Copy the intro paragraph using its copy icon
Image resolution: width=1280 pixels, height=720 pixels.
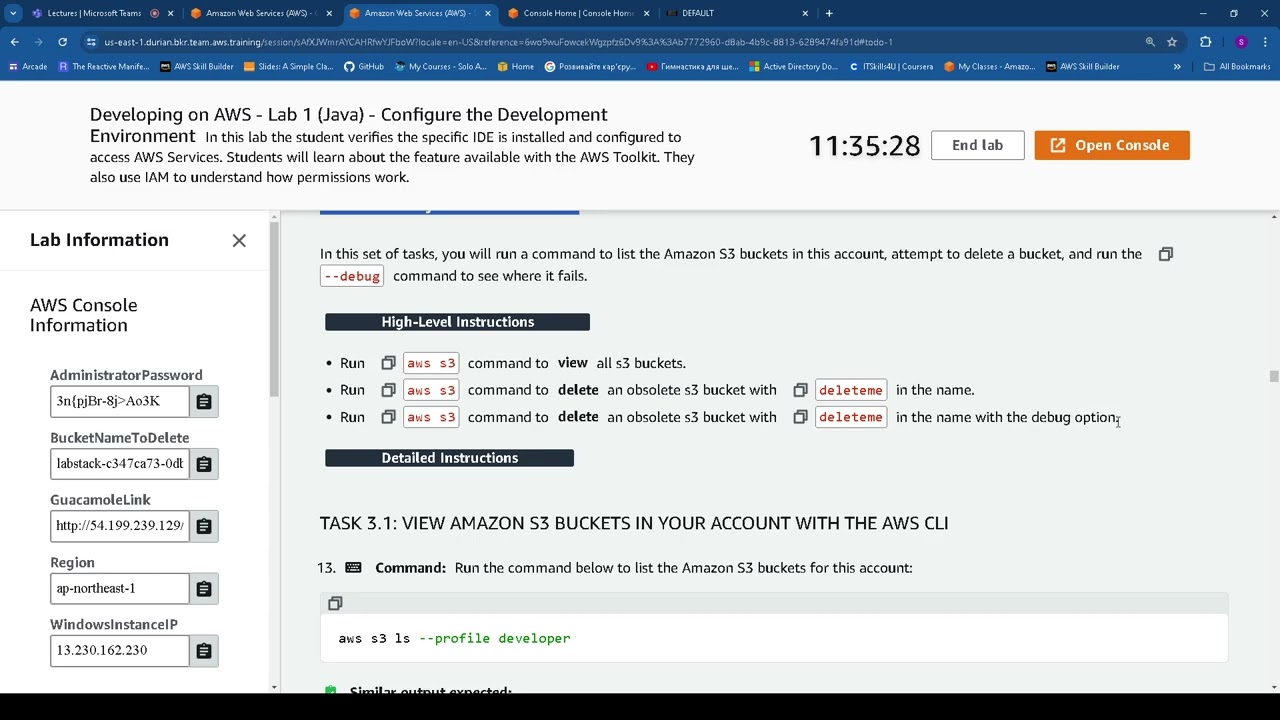click(x=1165, y=254)
